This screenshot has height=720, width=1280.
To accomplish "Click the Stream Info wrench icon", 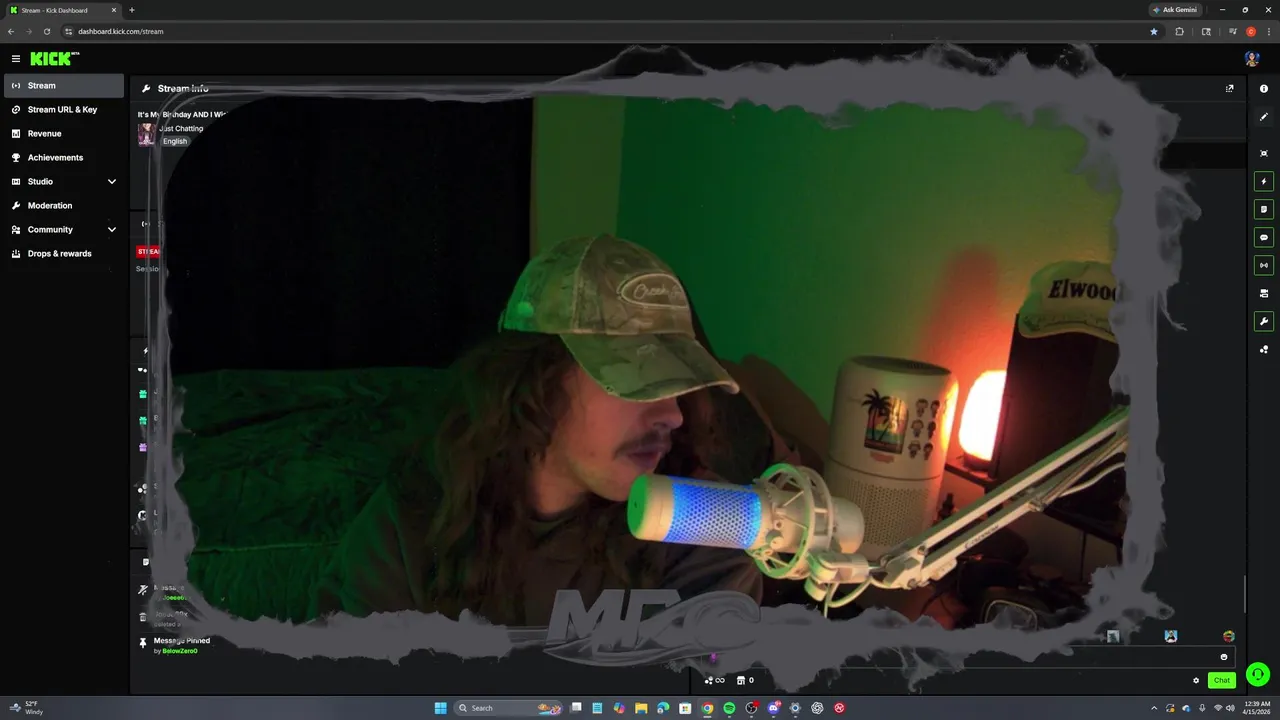I will pyautogui.click(x=146, y=89).
